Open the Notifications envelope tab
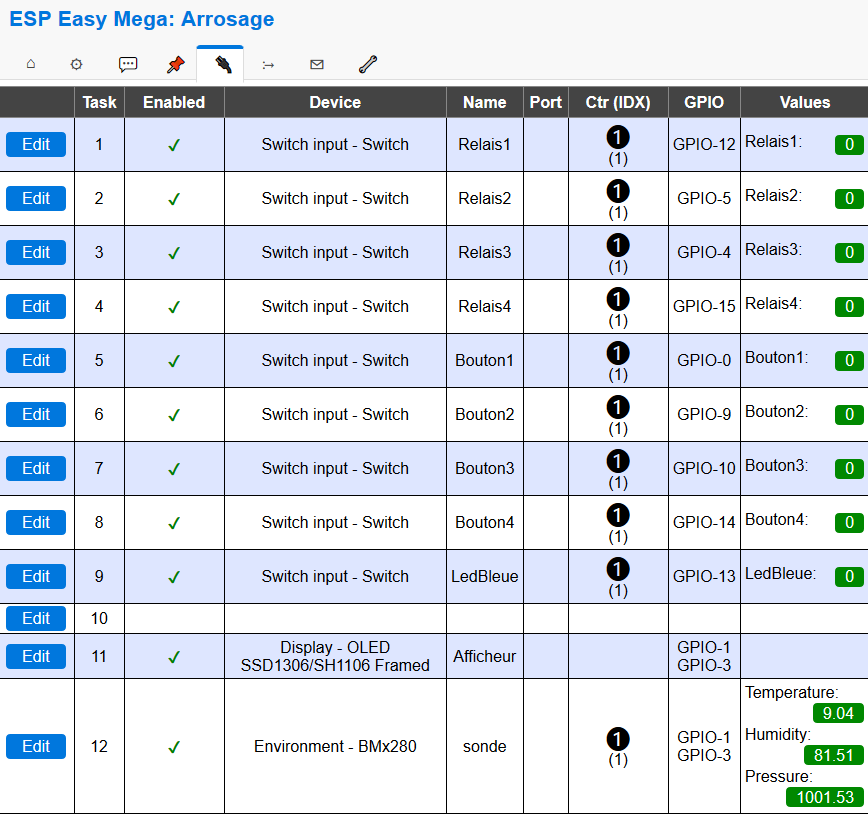The height and width of the screenshot is (816, 868). click(317, 64)
